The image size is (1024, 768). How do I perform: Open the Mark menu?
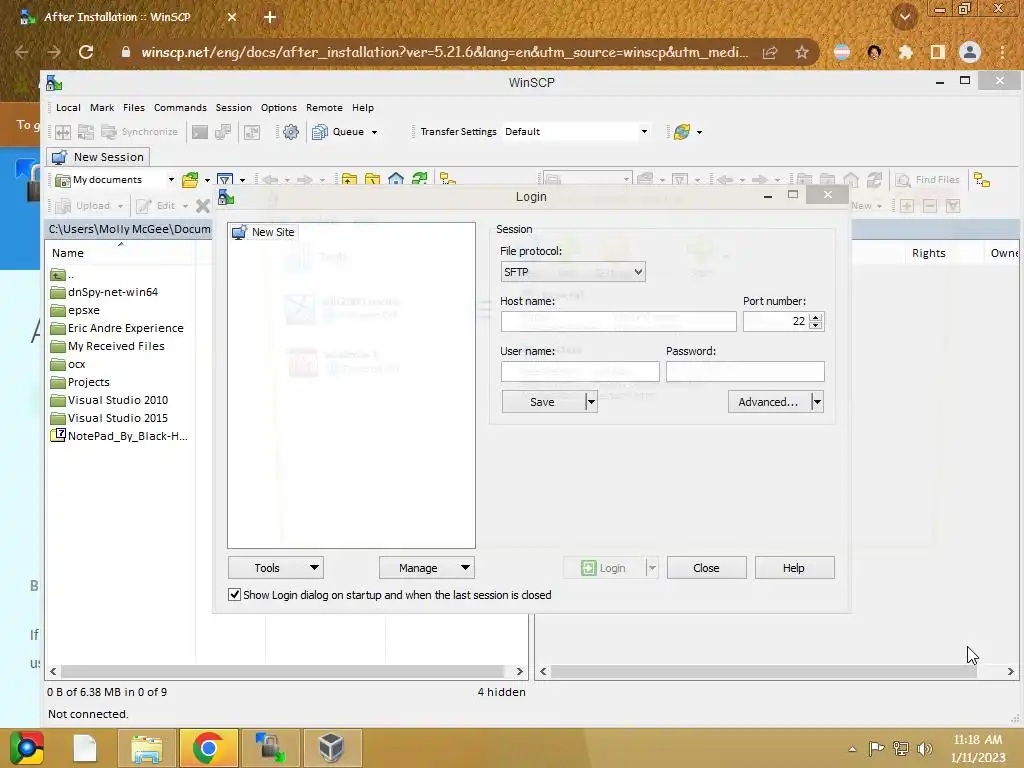[x=102, y=108]
